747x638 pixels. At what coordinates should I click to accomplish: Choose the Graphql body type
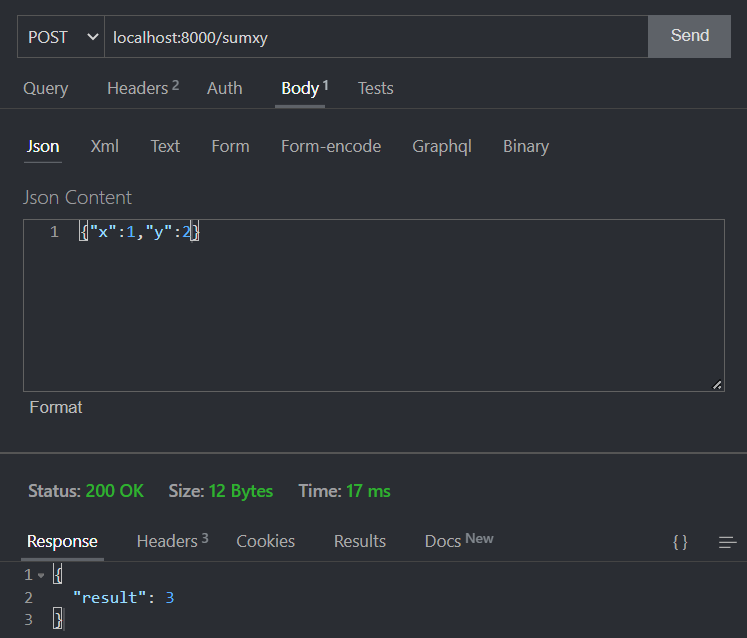pyautogui.click(x=442, y=146)
